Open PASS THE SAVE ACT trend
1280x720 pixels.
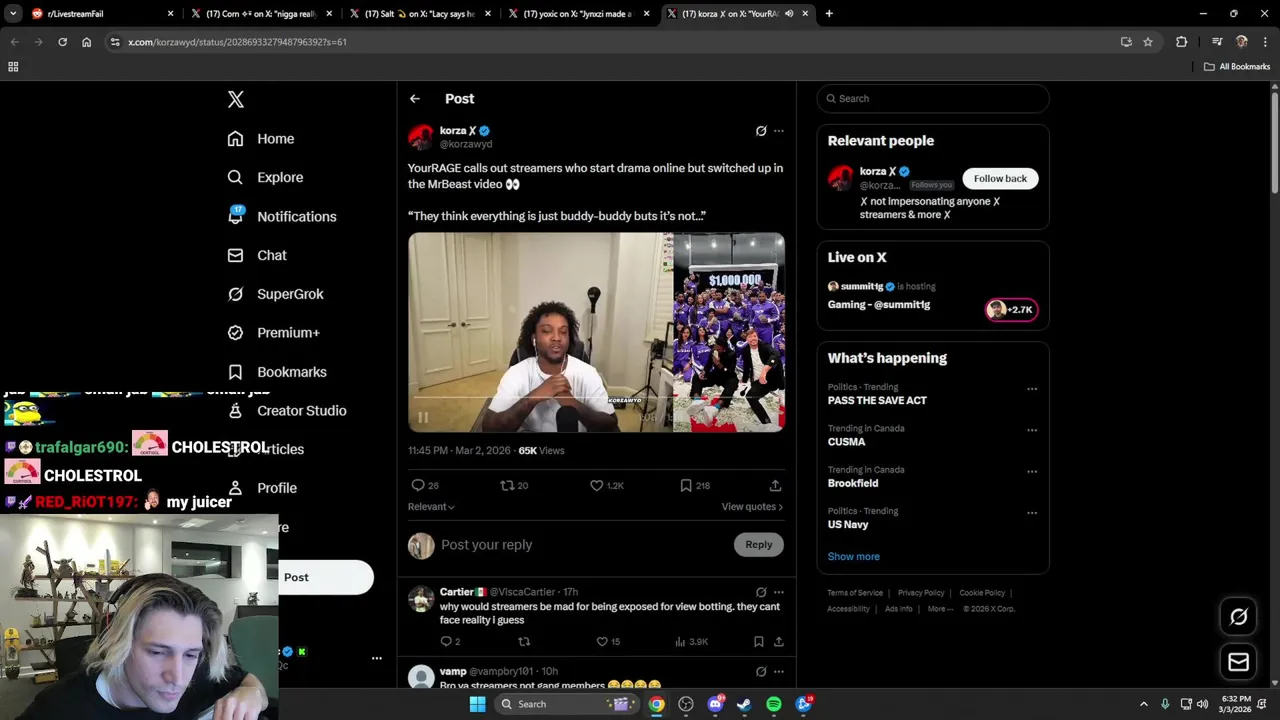click(x=877, y=400)
